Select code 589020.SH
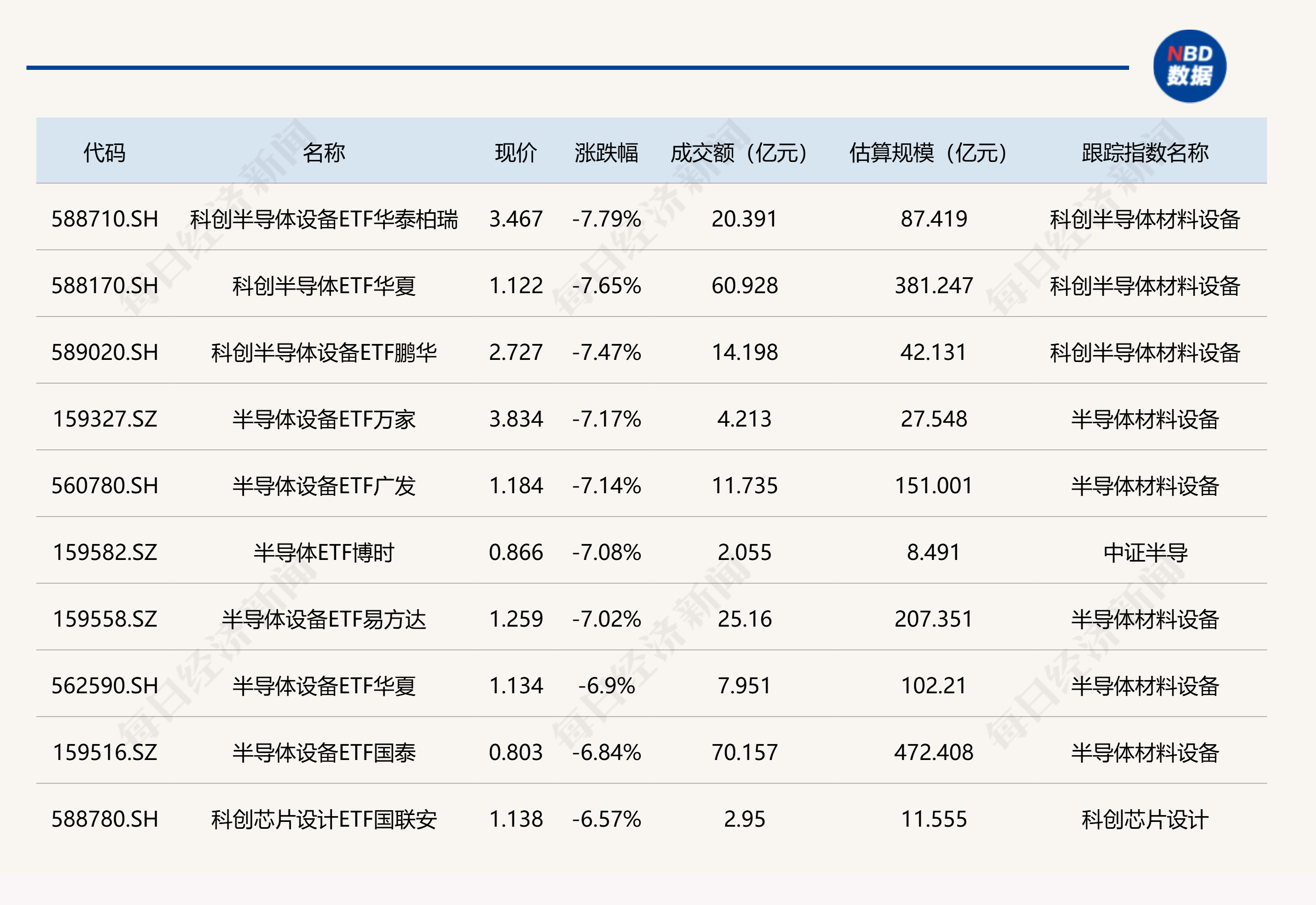 click(105, 352)
